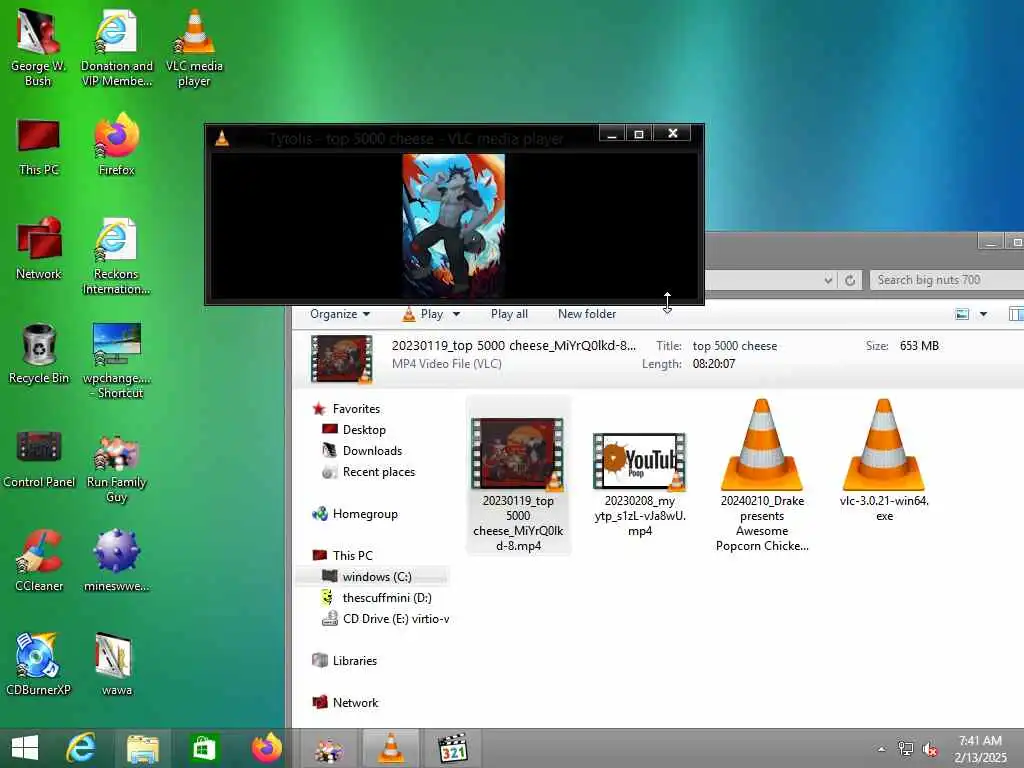Open the Network desktop icon
1024x768 pixels.
tap(39, 248)
